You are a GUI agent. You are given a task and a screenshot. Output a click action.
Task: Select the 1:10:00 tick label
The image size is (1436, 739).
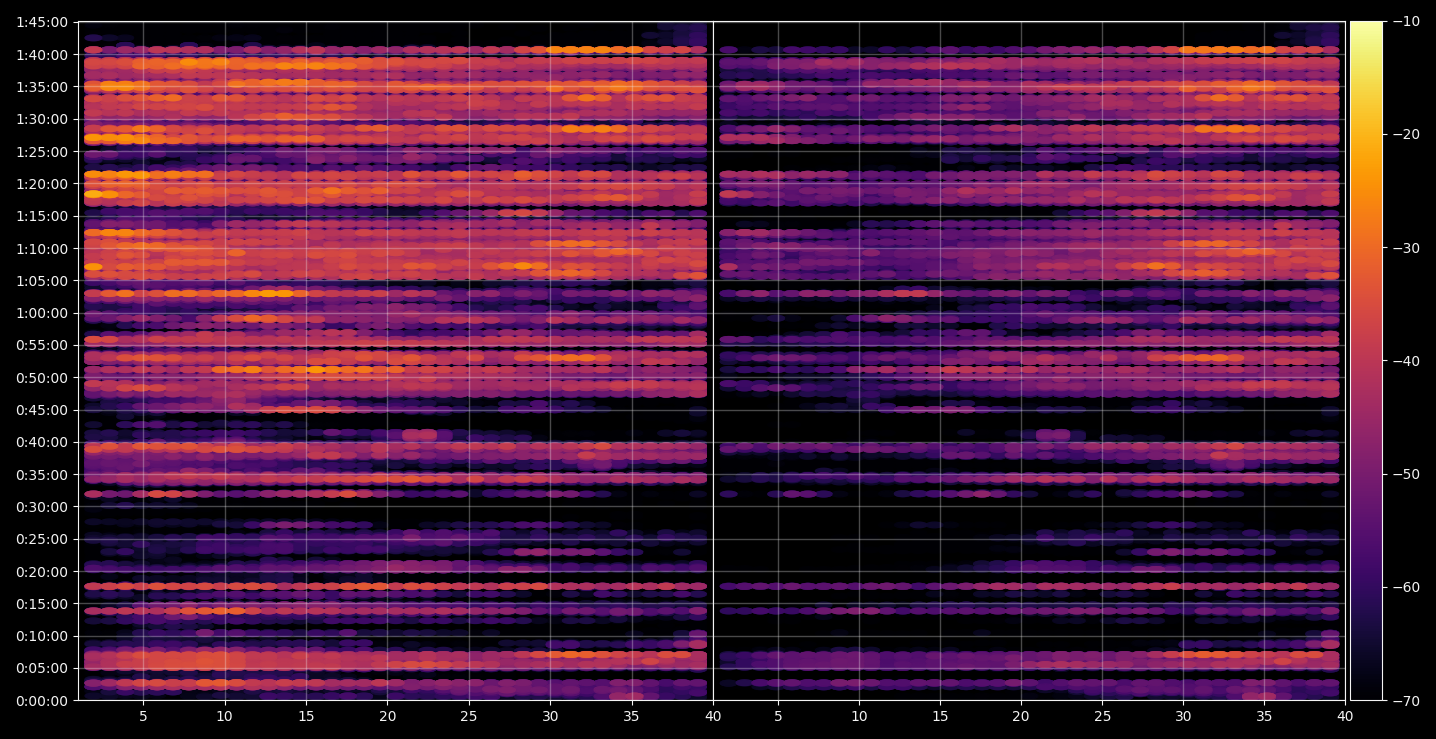point(42,248)
